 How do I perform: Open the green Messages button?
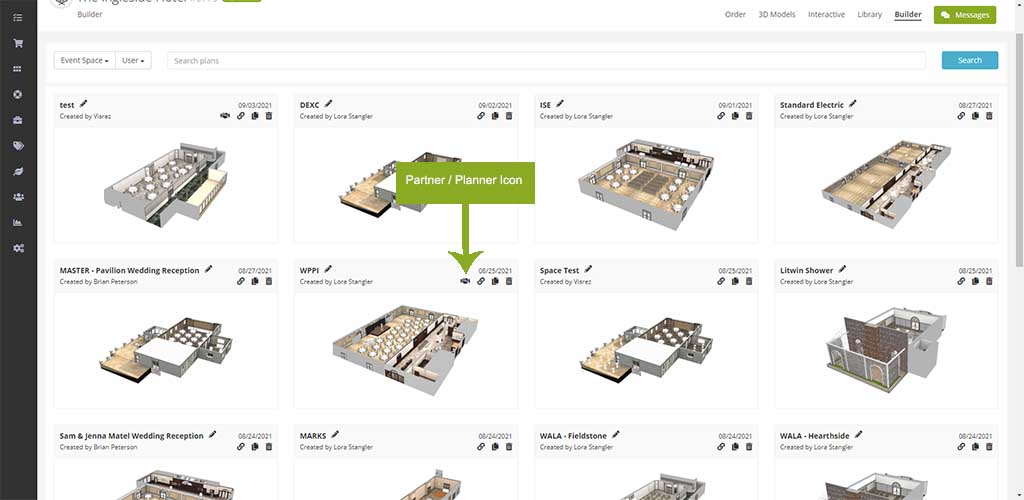coord(964,15)
